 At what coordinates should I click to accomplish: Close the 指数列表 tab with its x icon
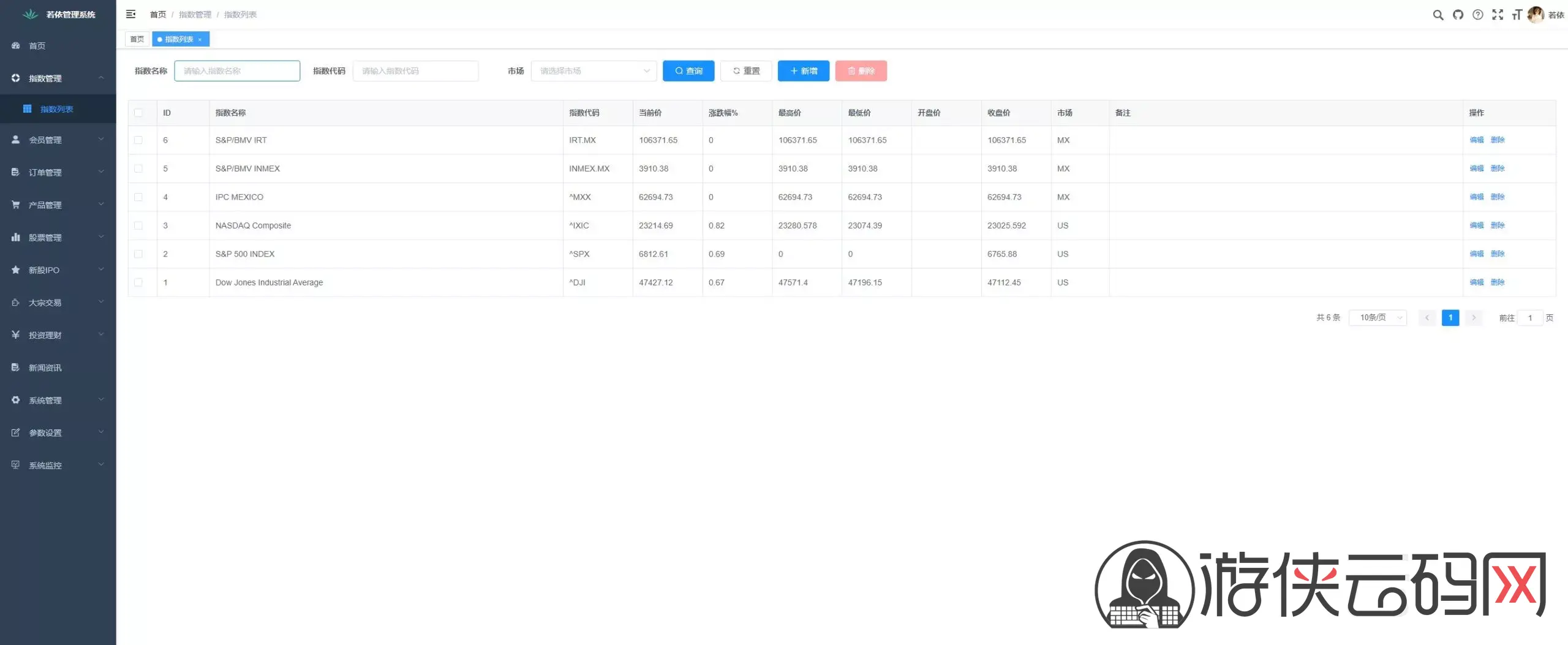200,40
